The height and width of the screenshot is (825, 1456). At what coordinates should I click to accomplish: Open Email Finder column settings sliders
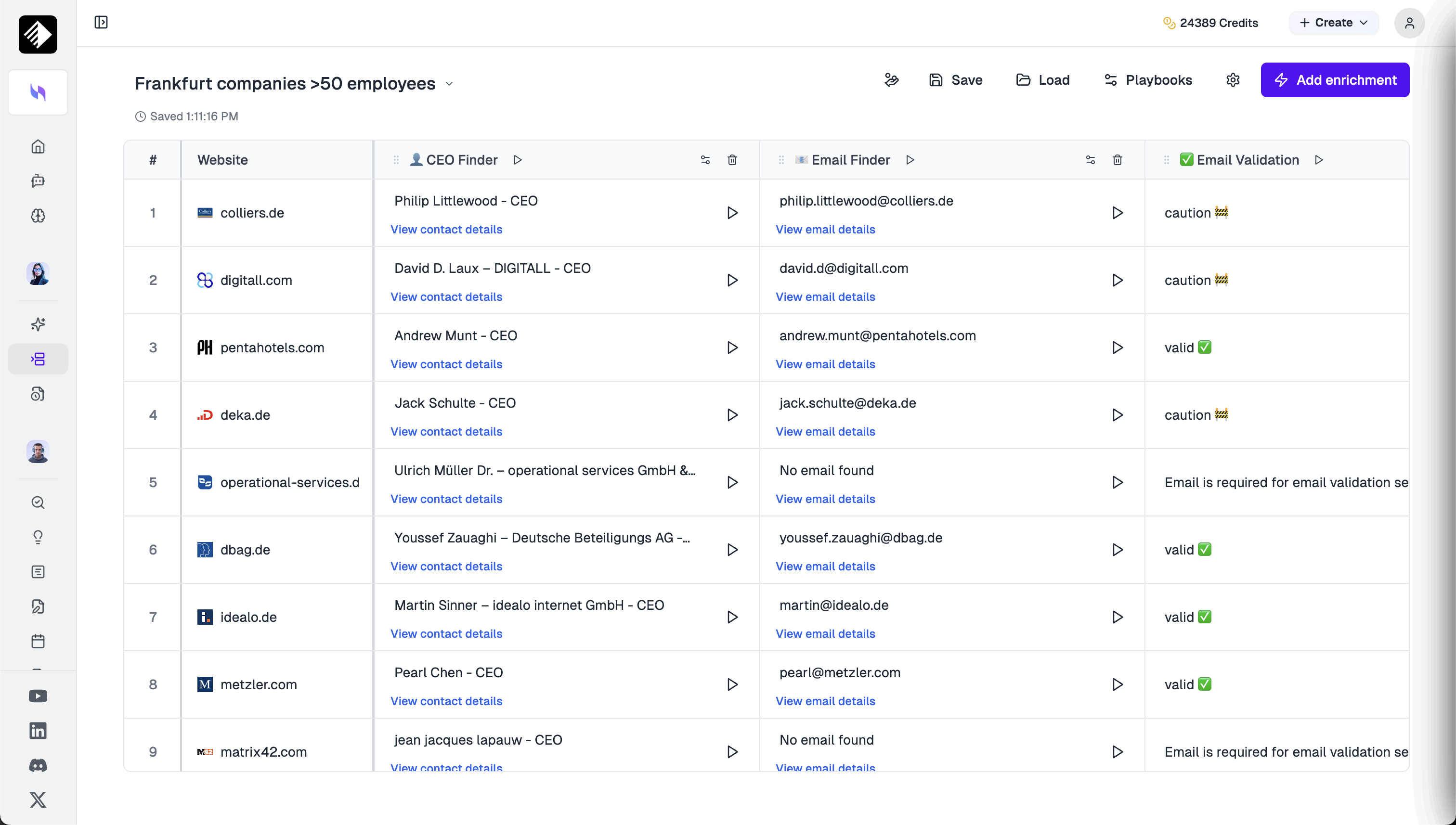[1091, 160]
